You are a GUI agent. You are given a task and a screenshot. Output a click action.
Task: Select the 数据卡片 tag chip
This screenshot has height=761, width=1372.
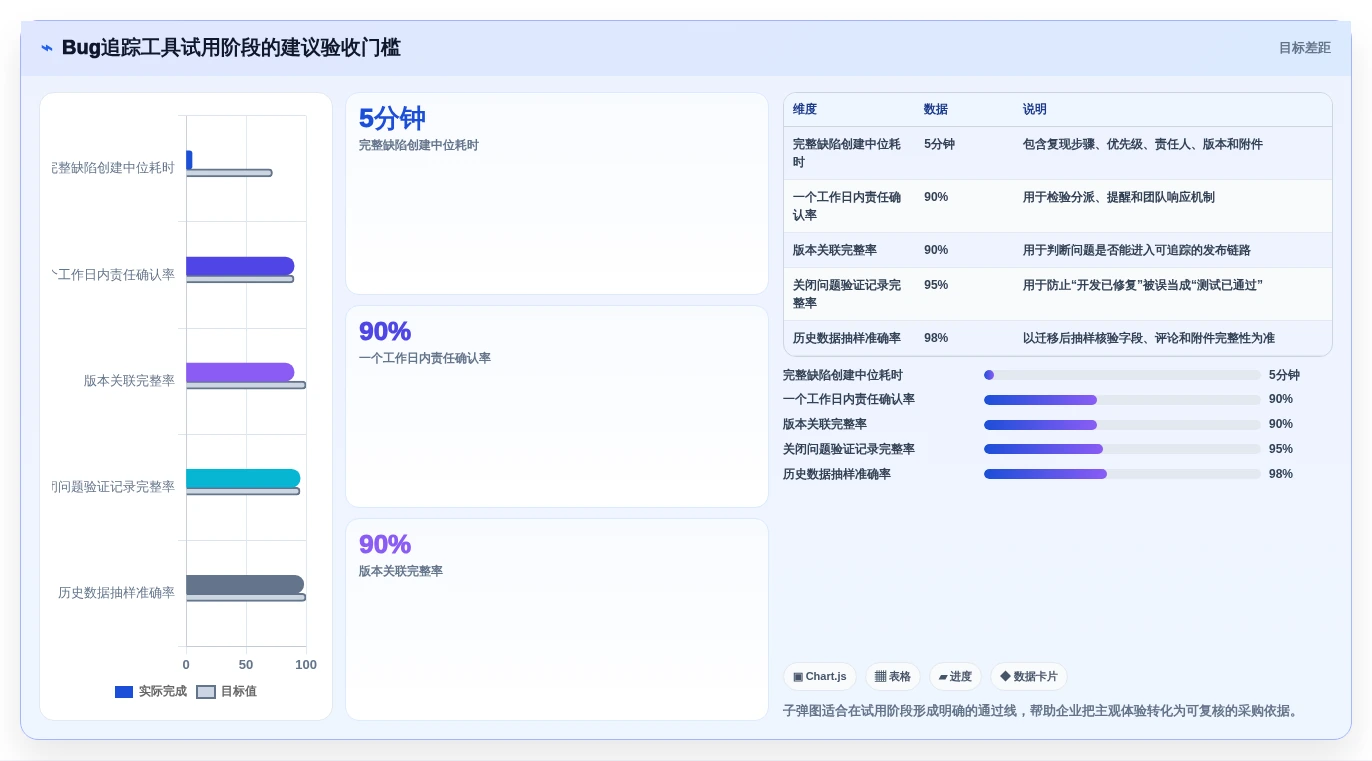tap(1029, 677)
